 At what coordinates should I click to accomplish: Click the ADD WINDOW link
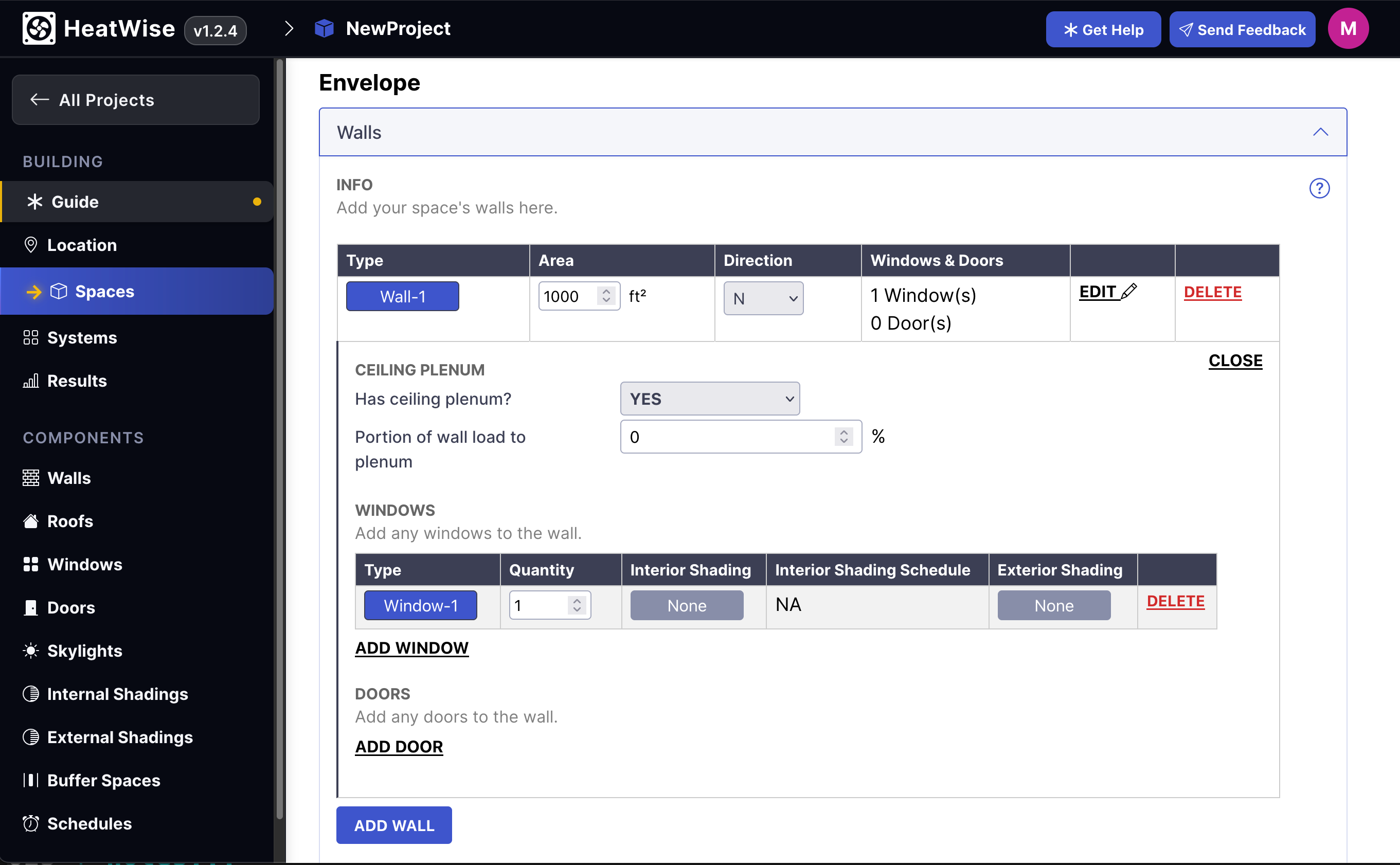411,647
